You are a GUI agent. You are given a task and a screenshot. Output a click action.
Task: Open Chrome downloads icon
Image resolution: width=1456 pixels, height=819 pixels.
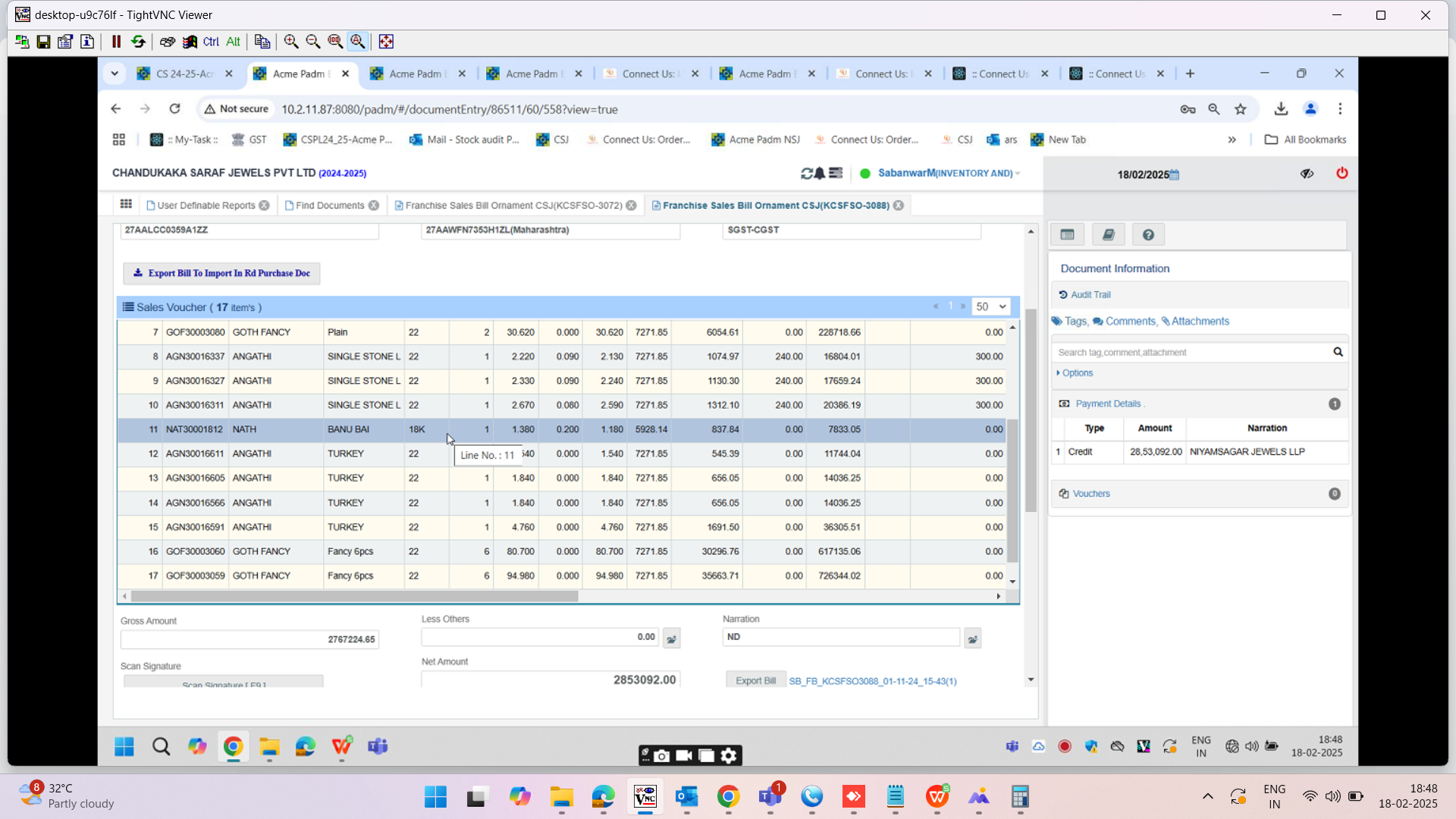[x=1281, y=109]
